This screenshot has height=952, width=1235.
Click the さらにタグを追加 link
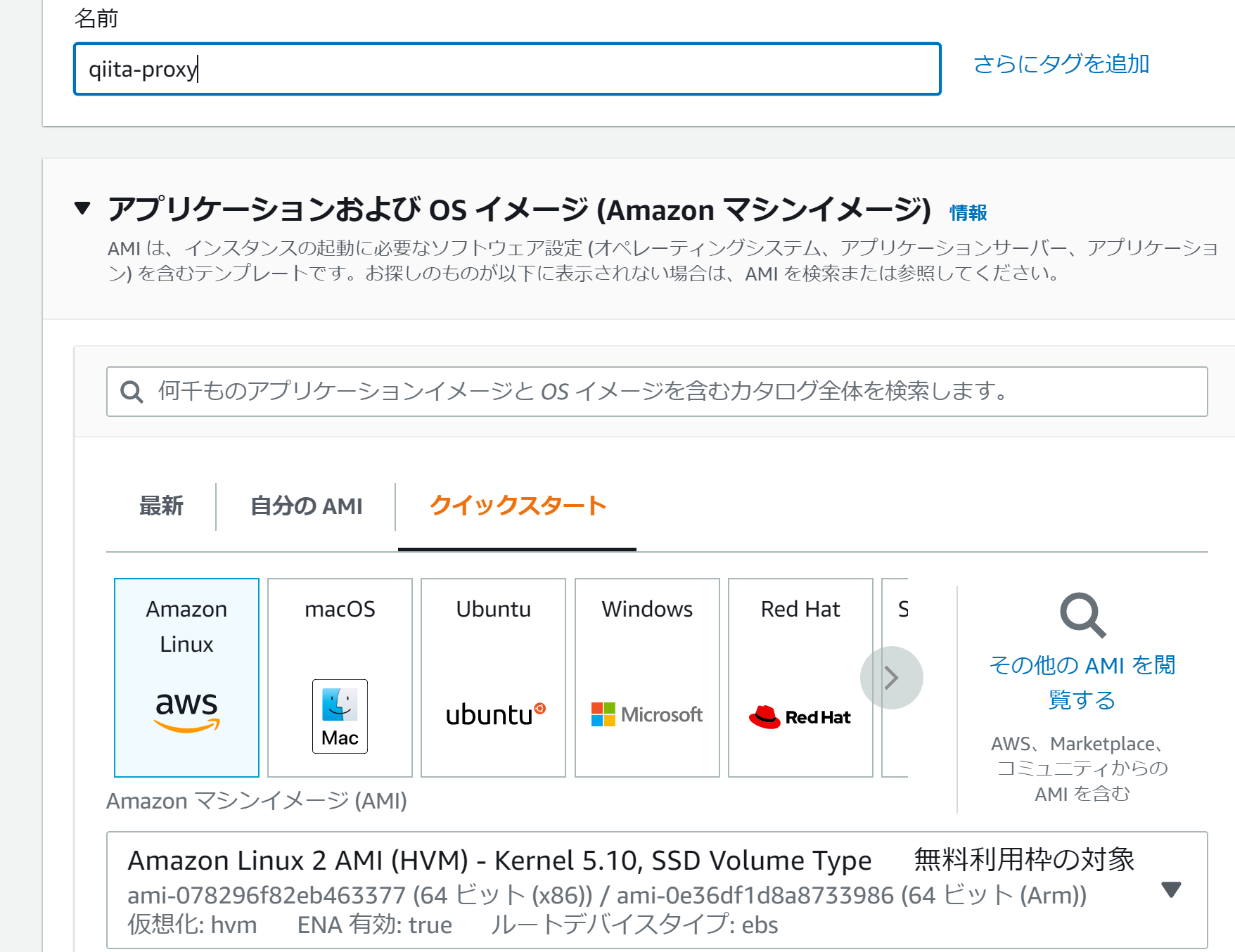click(1061, 64)
